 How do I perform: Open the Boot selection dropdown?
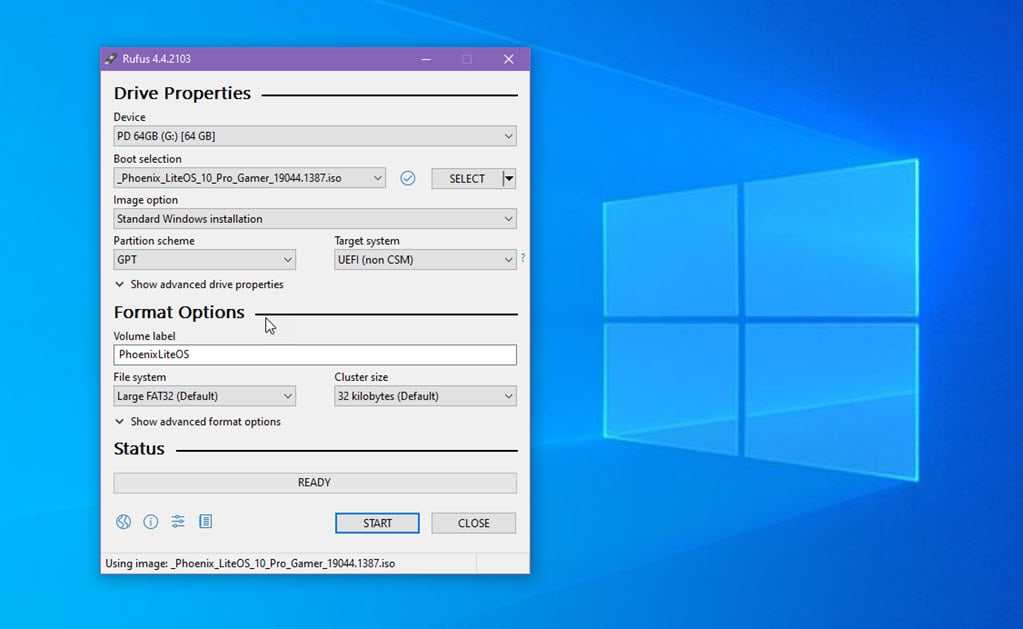pos(249,178)
